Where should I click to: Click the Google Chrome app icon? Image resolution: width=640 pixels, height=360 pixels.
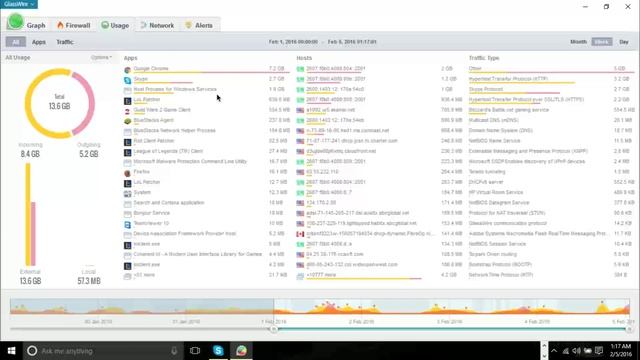[127, 70]
